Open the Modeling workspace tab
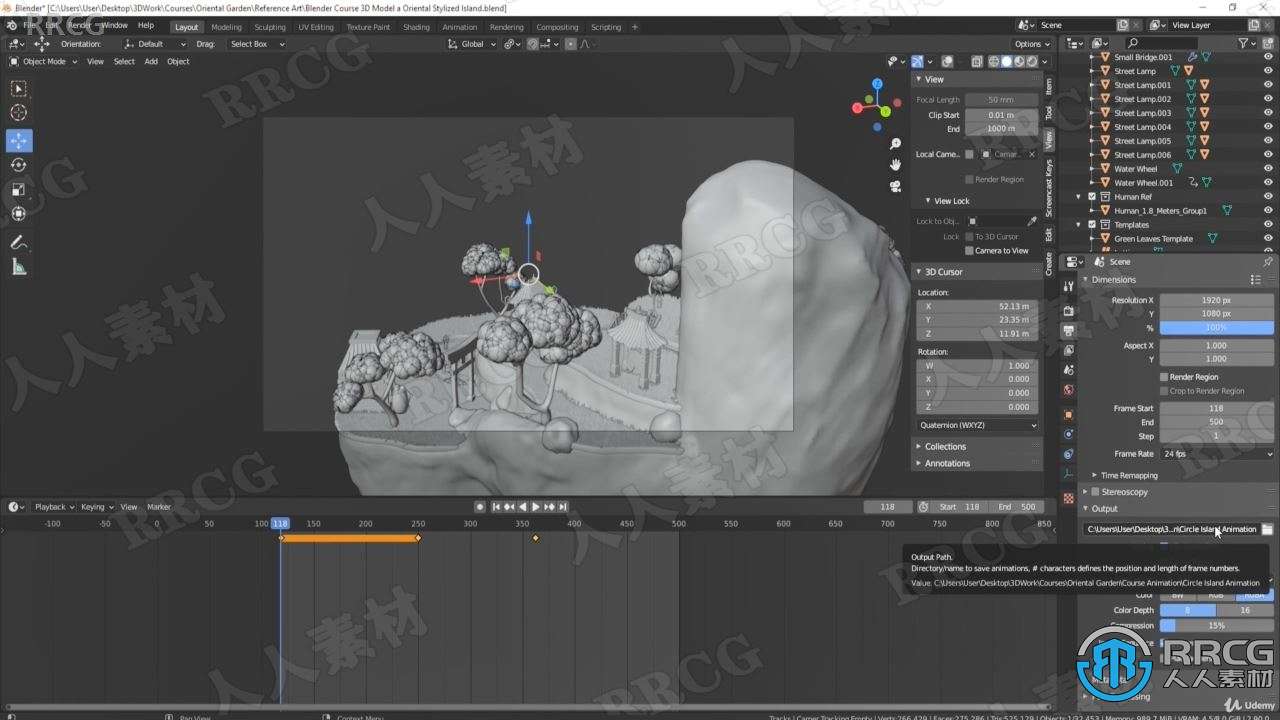1280x720 pixels. tap(226, 27)
